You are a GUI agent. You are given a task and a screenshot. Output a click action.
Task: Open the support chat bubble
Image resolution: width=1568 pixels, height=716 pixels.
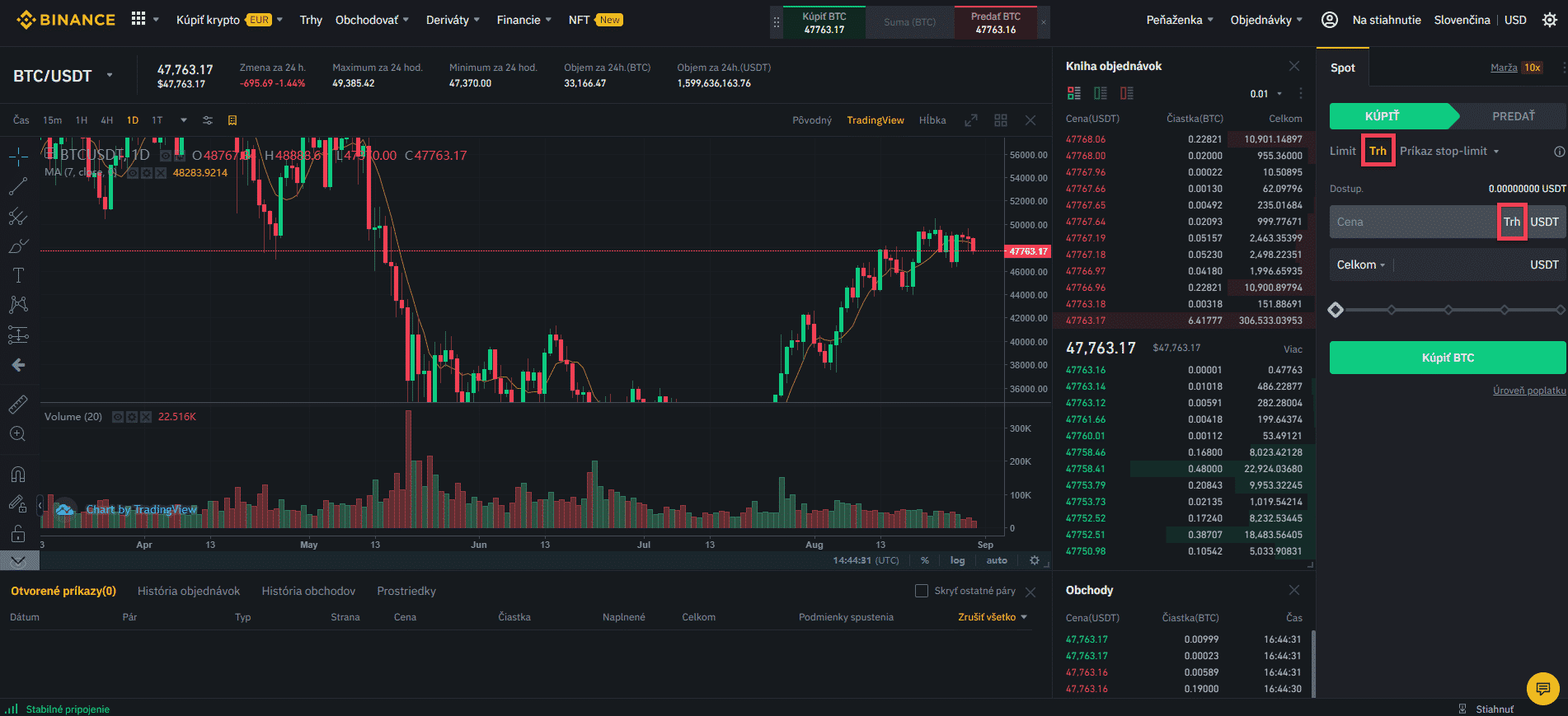click(x=1542, y=688)
